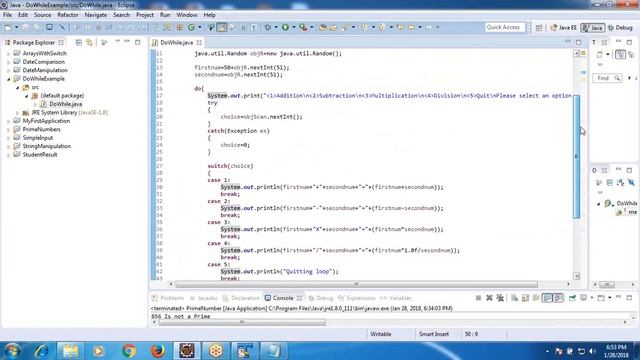Click the Last Edit Location back arrow icon
Viewport: 640px width, 360px height.
click(400, 27)
